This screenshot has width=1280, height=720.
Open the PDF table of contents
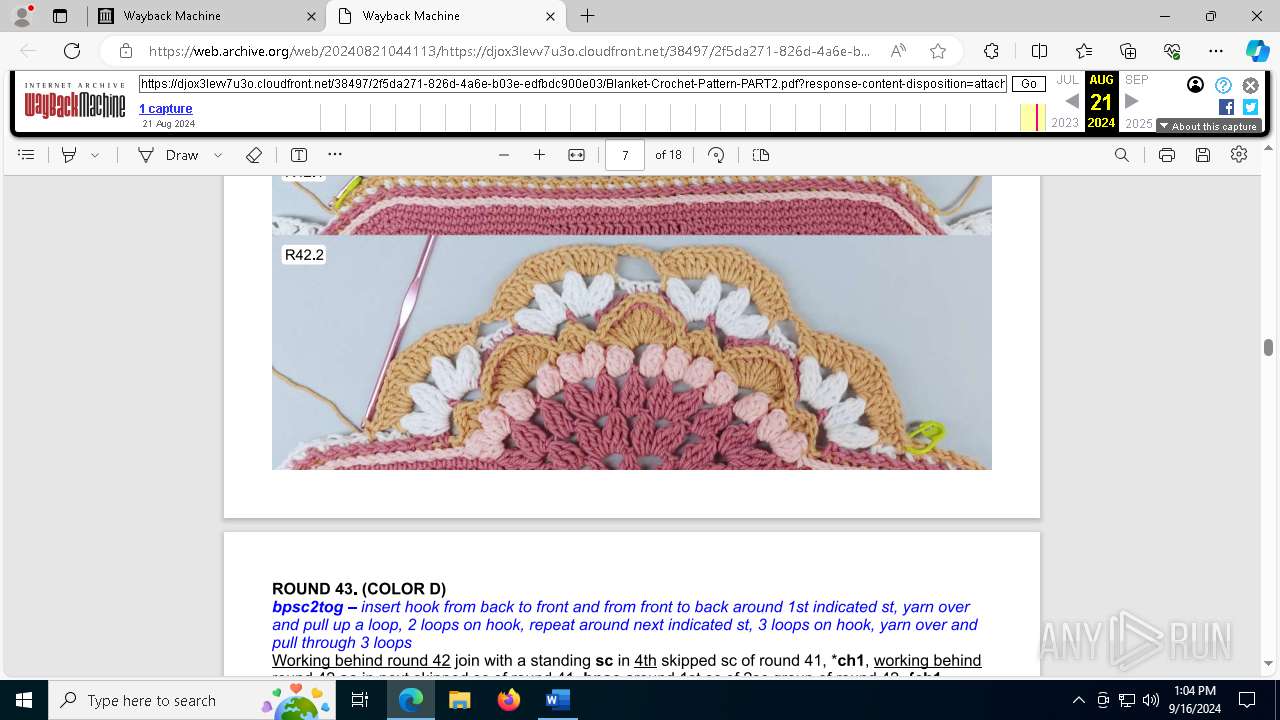[x=27, y=155]
